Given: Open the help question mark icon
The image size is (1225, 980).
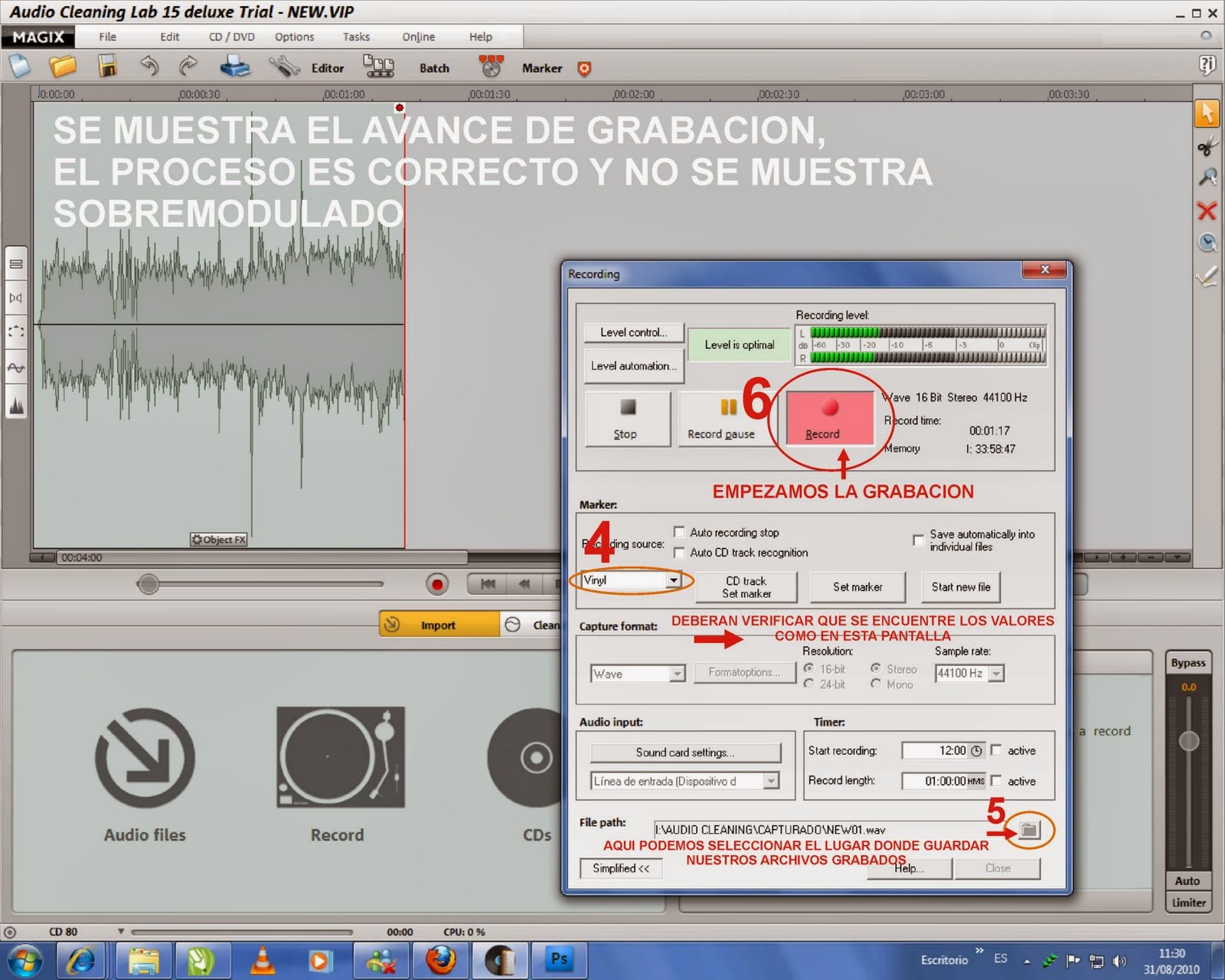Looking at the screenshot, I should click(x=1207, y=65).
